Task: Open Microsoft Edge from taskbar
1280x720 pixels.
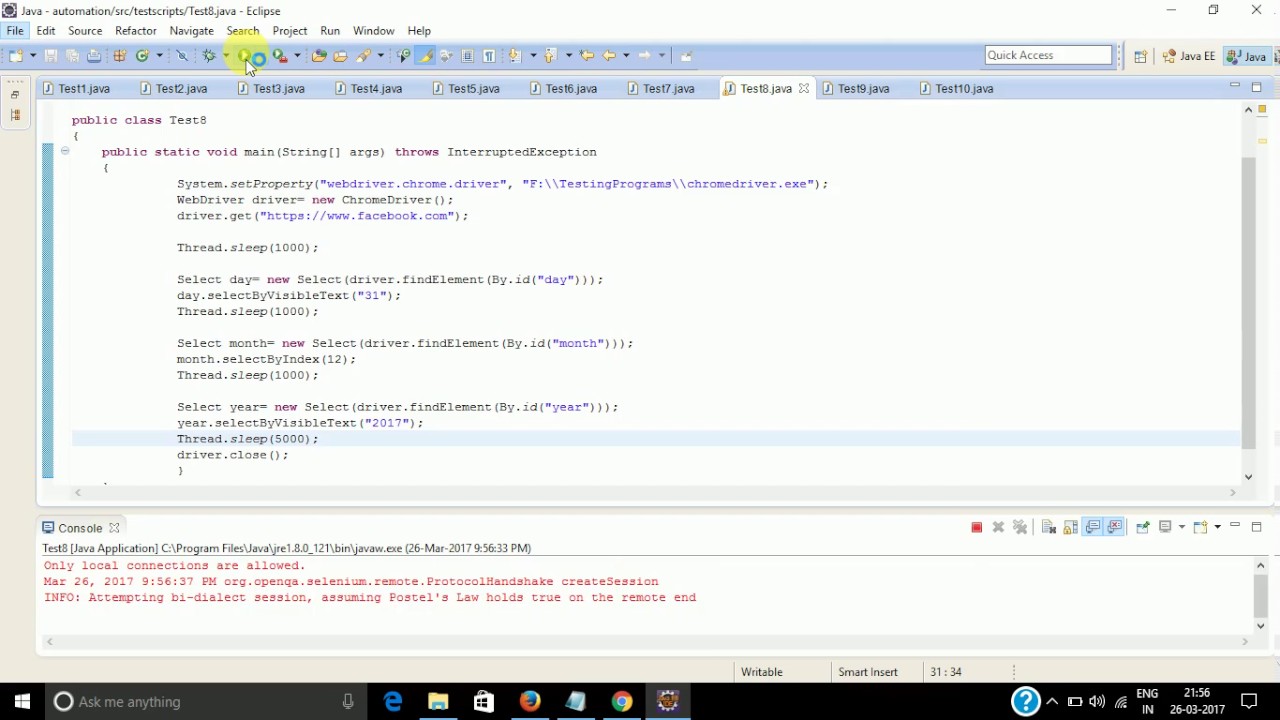Action: click(x=393, y=702)
